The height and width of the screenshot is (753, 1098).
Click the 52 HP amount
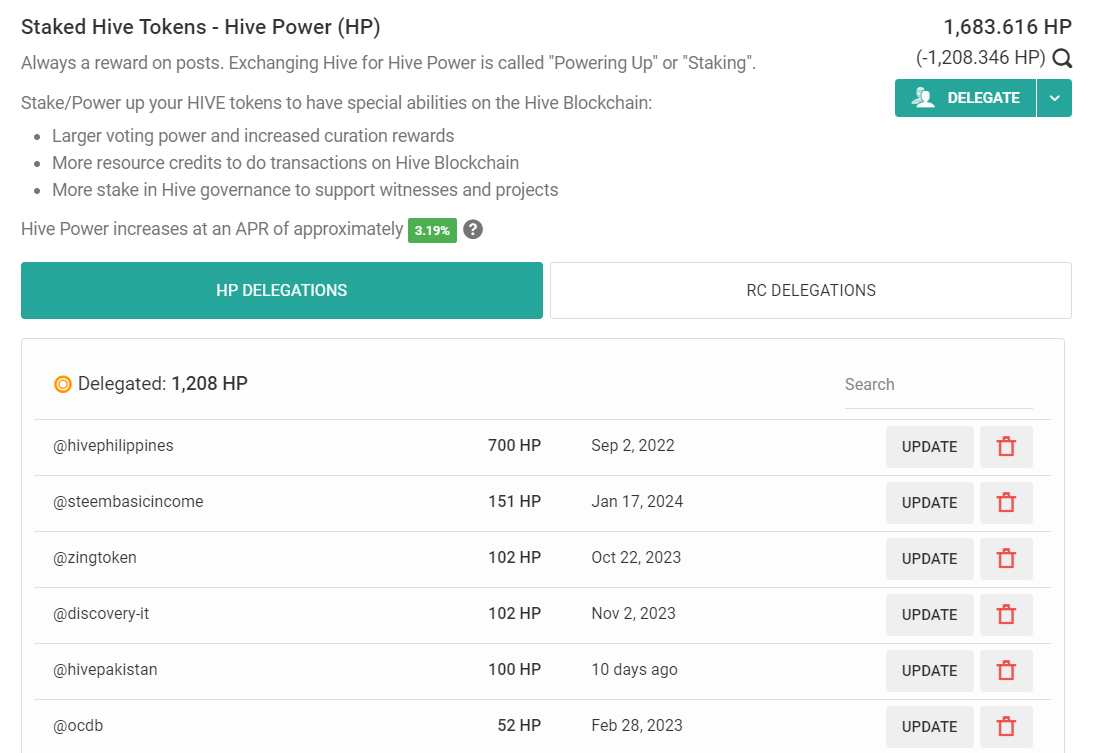pyautogui.click(x=520, y=726)
